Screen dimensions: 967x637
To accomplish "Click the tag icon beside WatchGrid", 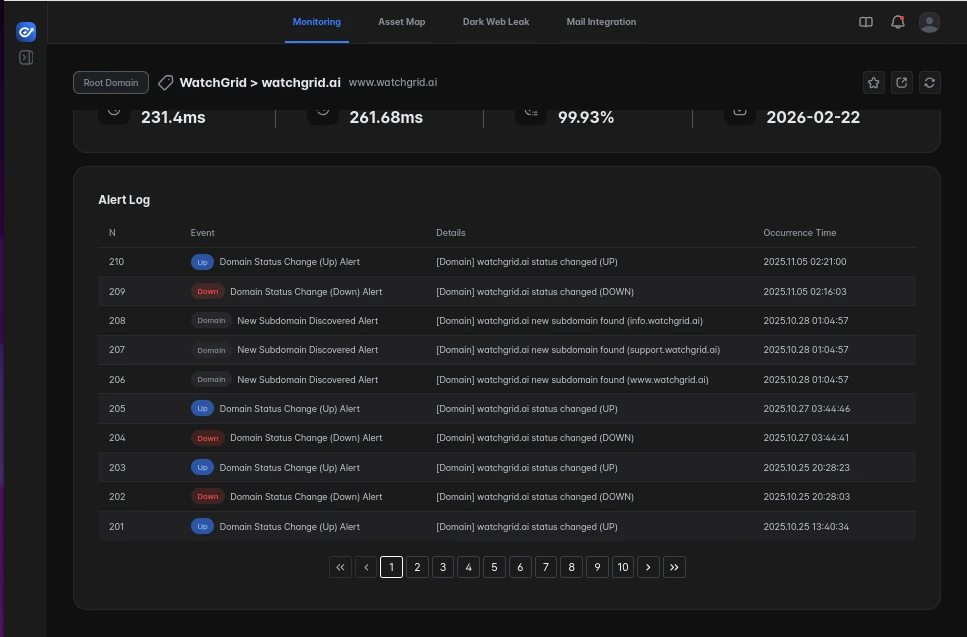I will coord(165,83).
